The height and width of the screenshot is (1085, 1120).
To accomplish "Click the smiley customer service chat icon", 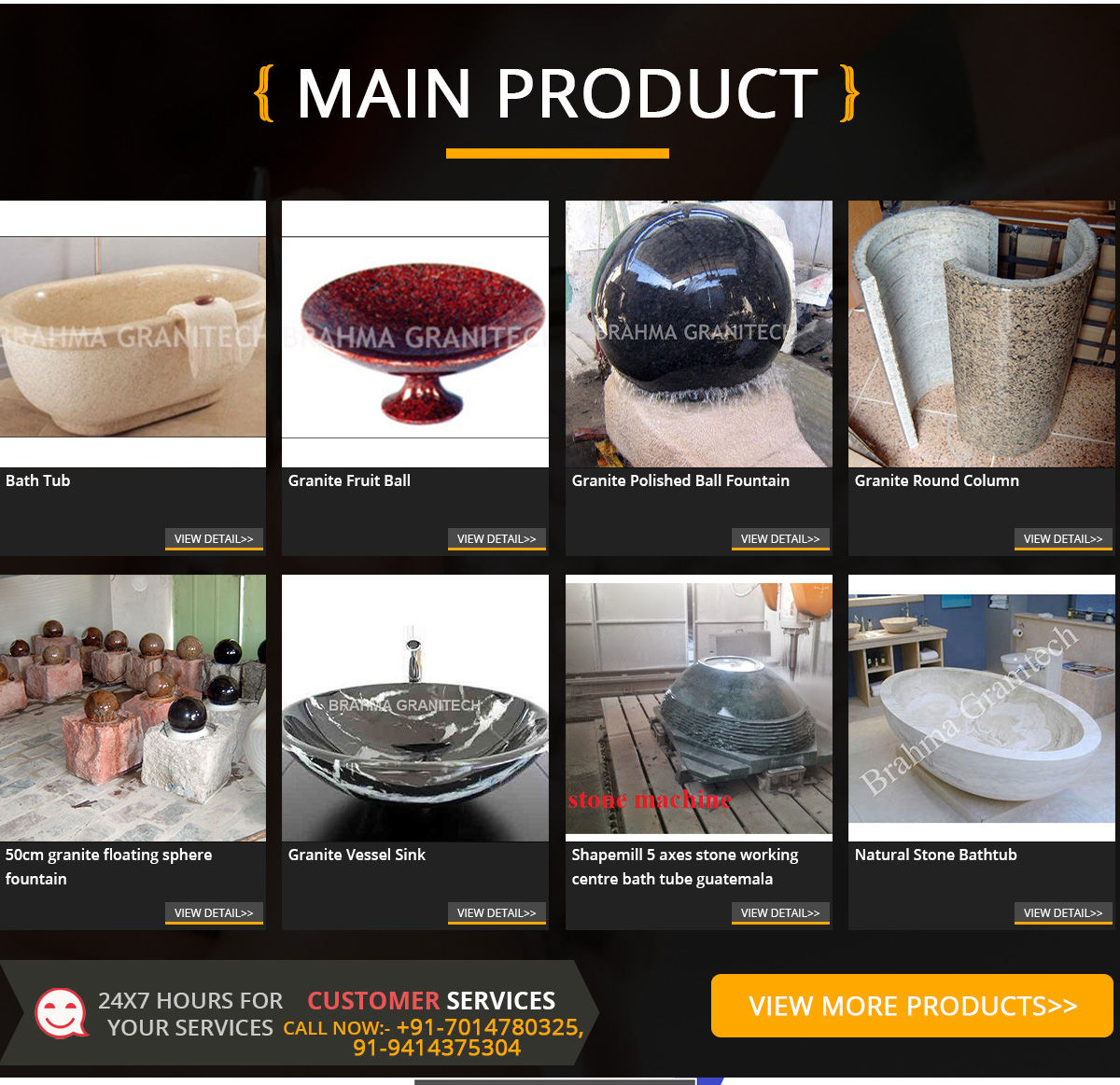I will coord(61,1013).
